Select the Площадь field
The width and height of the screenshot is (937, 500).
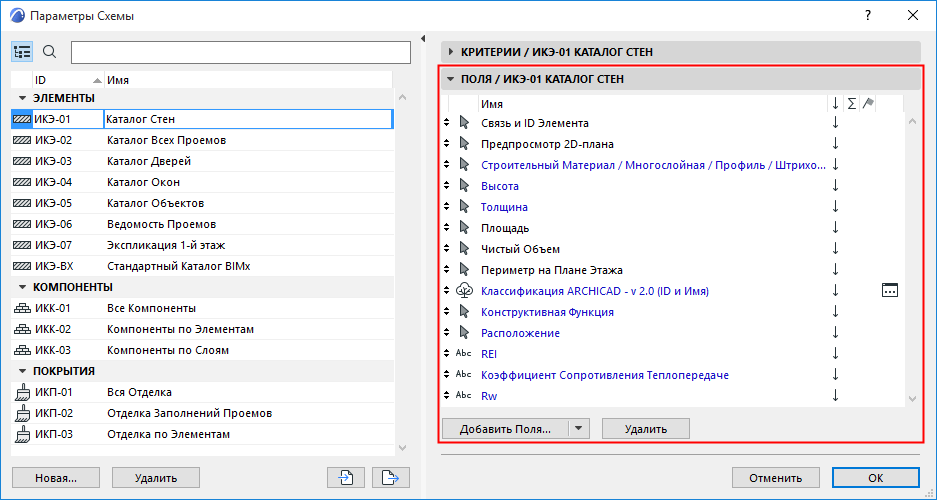[672, 228]
